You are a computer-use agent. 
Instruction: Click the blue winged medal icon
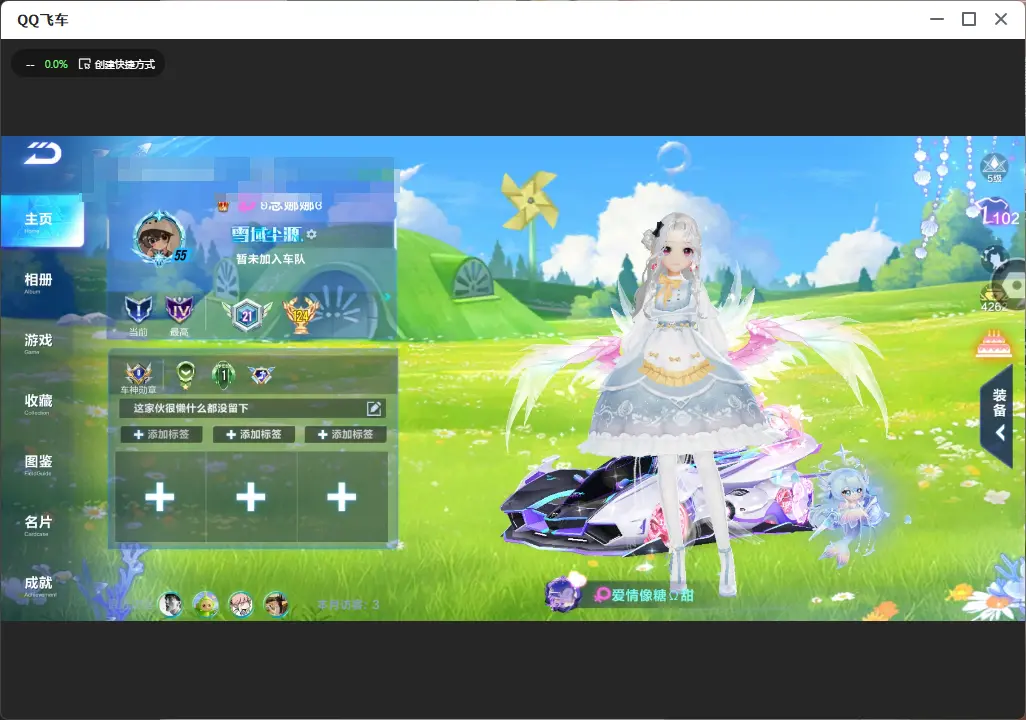(261, 374)
